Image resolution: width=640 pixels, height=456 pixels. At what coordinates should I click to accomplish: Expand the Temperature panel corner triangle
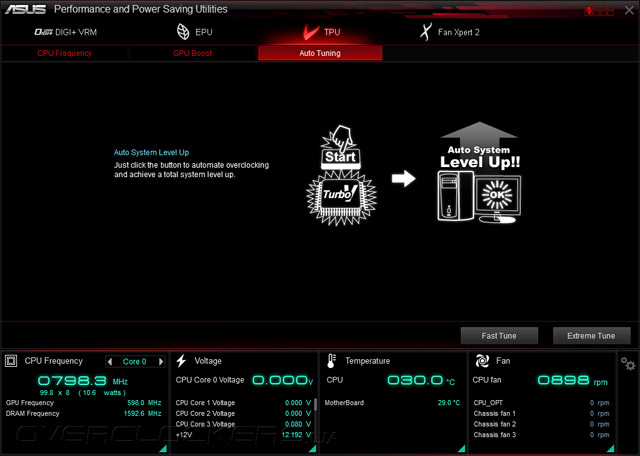point(461,449)
